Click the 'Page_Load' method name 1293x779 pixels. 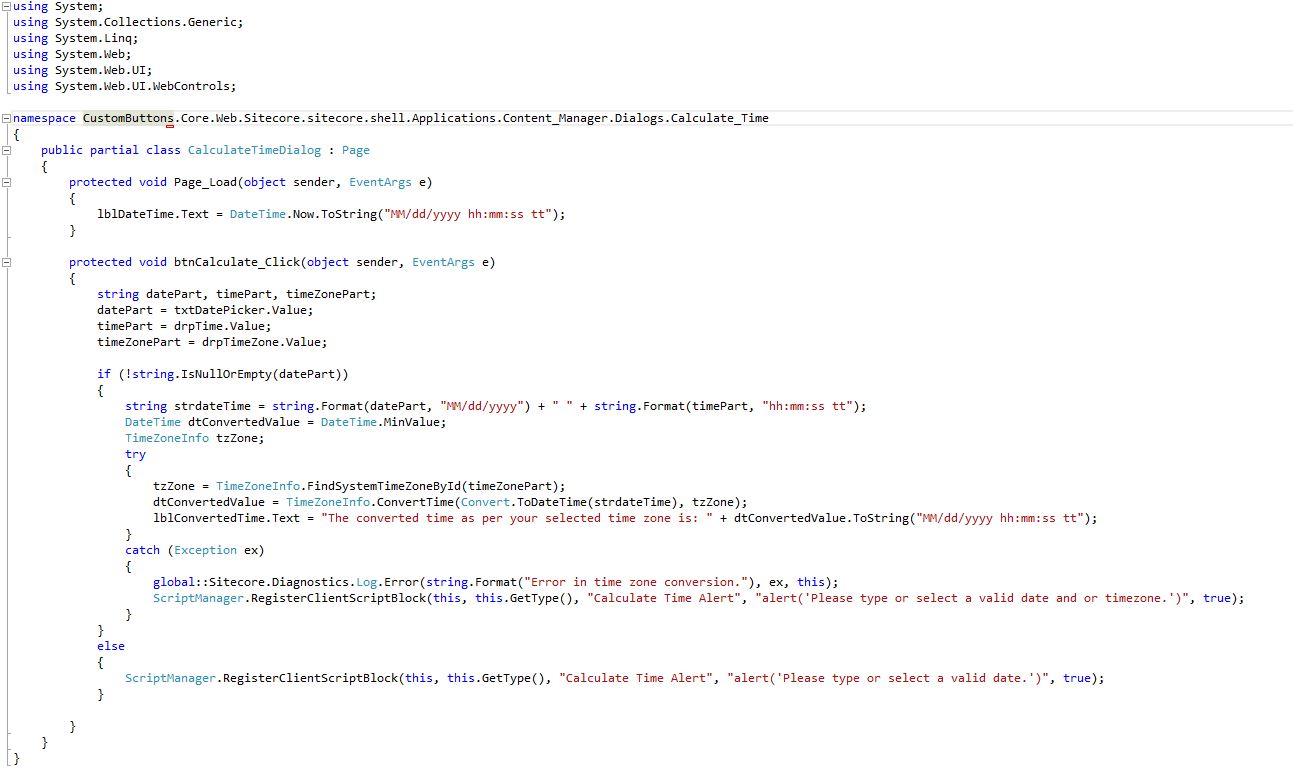[x=206, y=182]
